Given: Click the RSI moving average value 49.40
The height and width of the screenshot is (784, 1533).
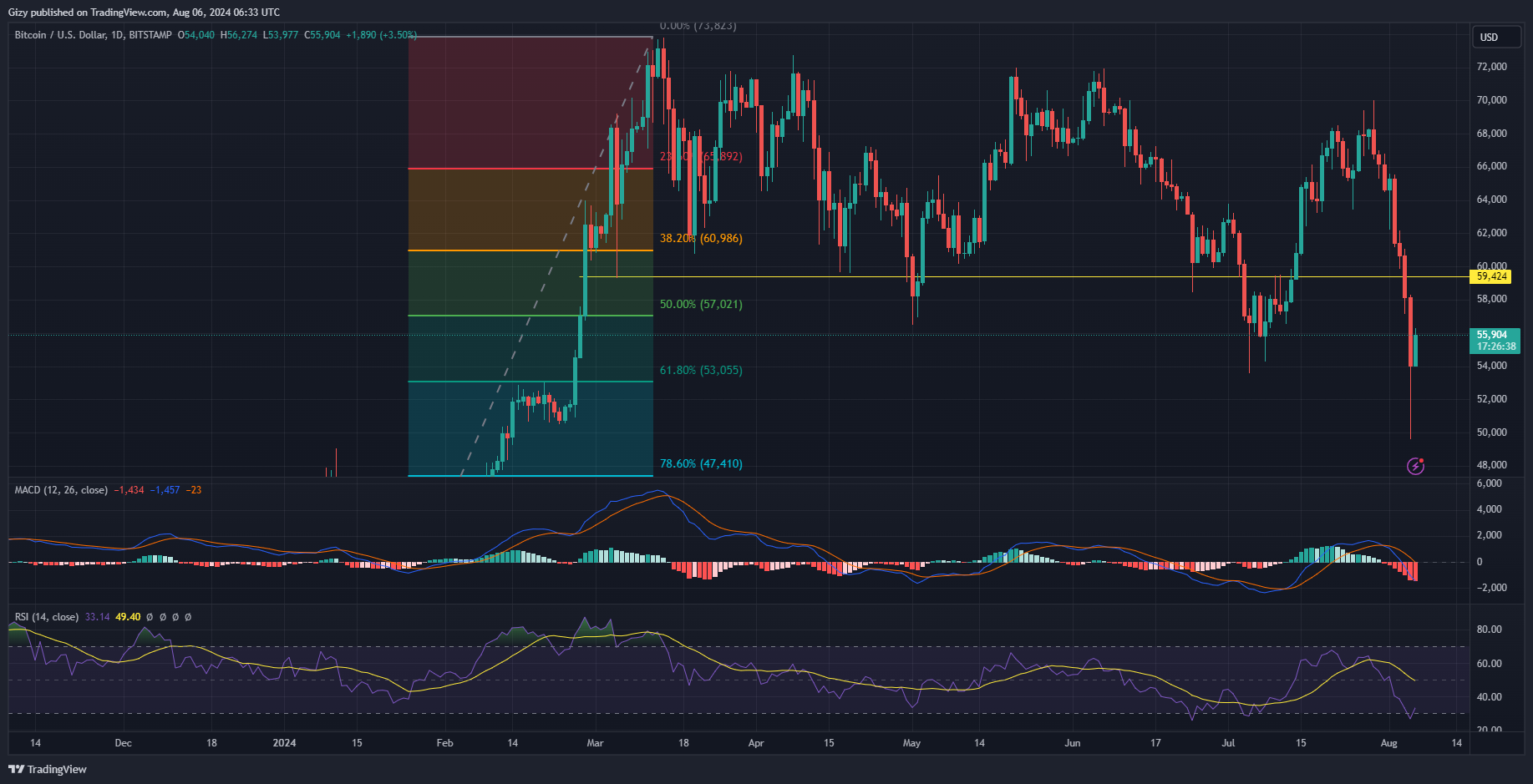Looking at the screenshot, I should coord(128,617).
